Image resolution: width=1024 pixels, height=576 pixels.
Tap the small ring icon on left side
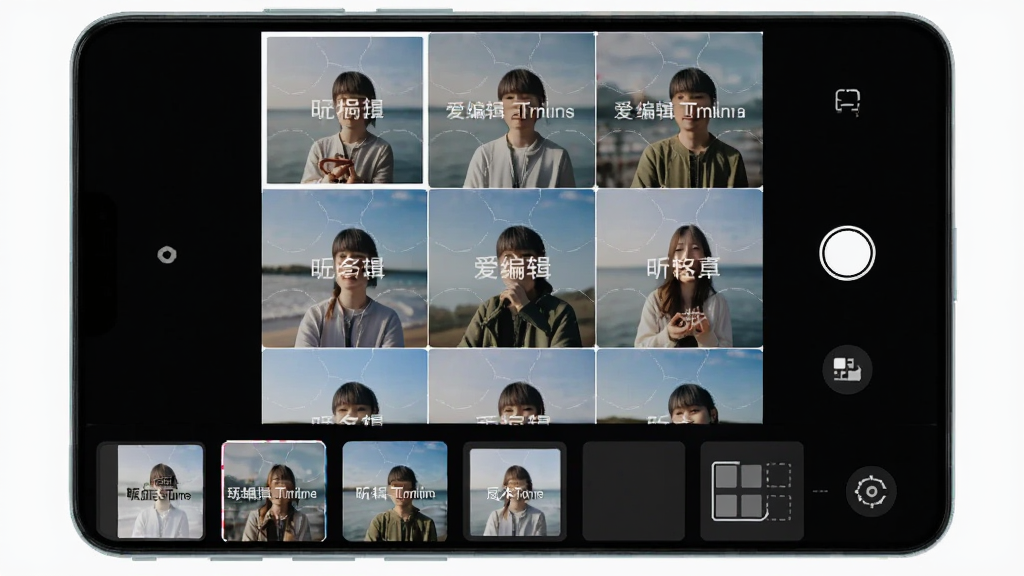167,255
